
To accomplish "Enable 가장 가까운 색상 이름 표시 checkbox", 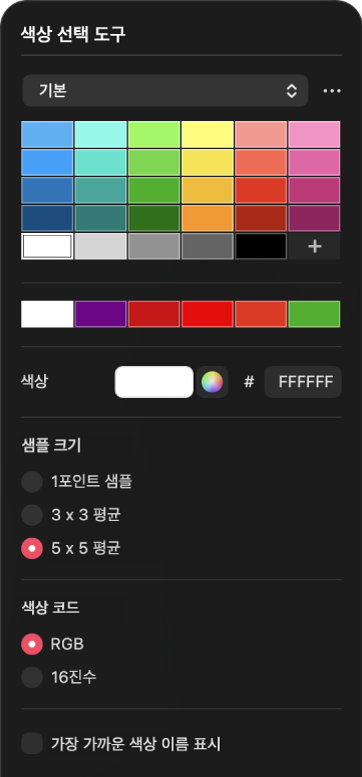I will tap(32, 744).
